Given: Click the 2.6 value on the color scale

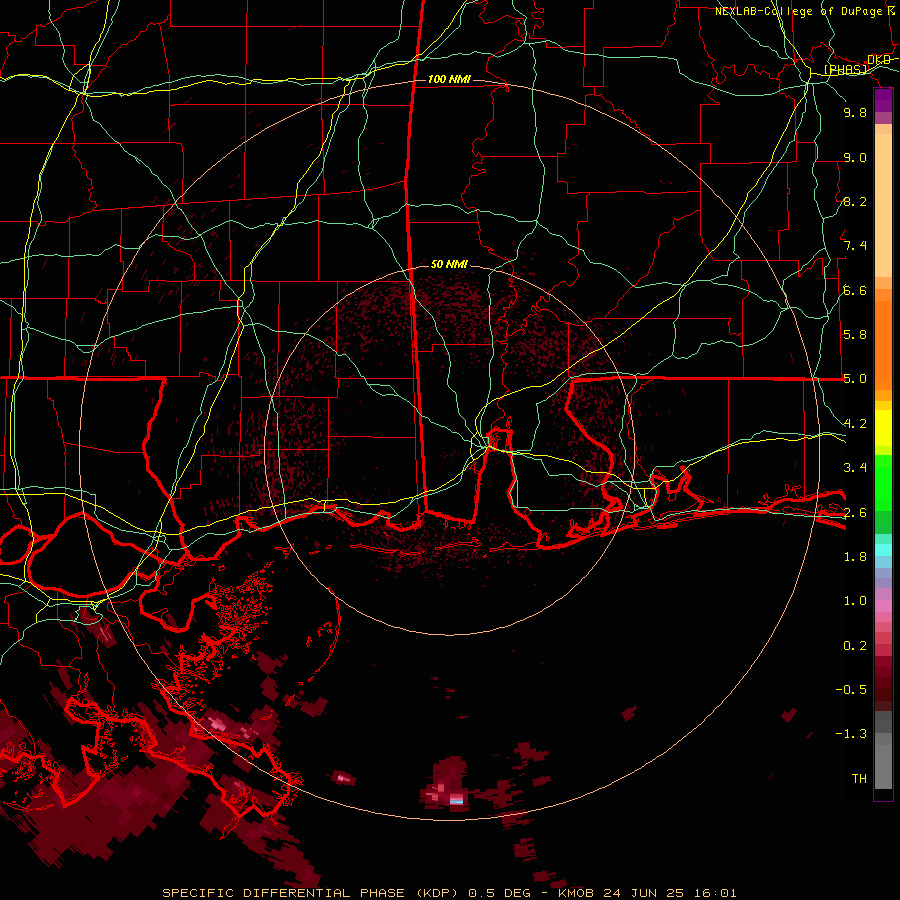Looking at the screenshot, I should coord(855,513).
